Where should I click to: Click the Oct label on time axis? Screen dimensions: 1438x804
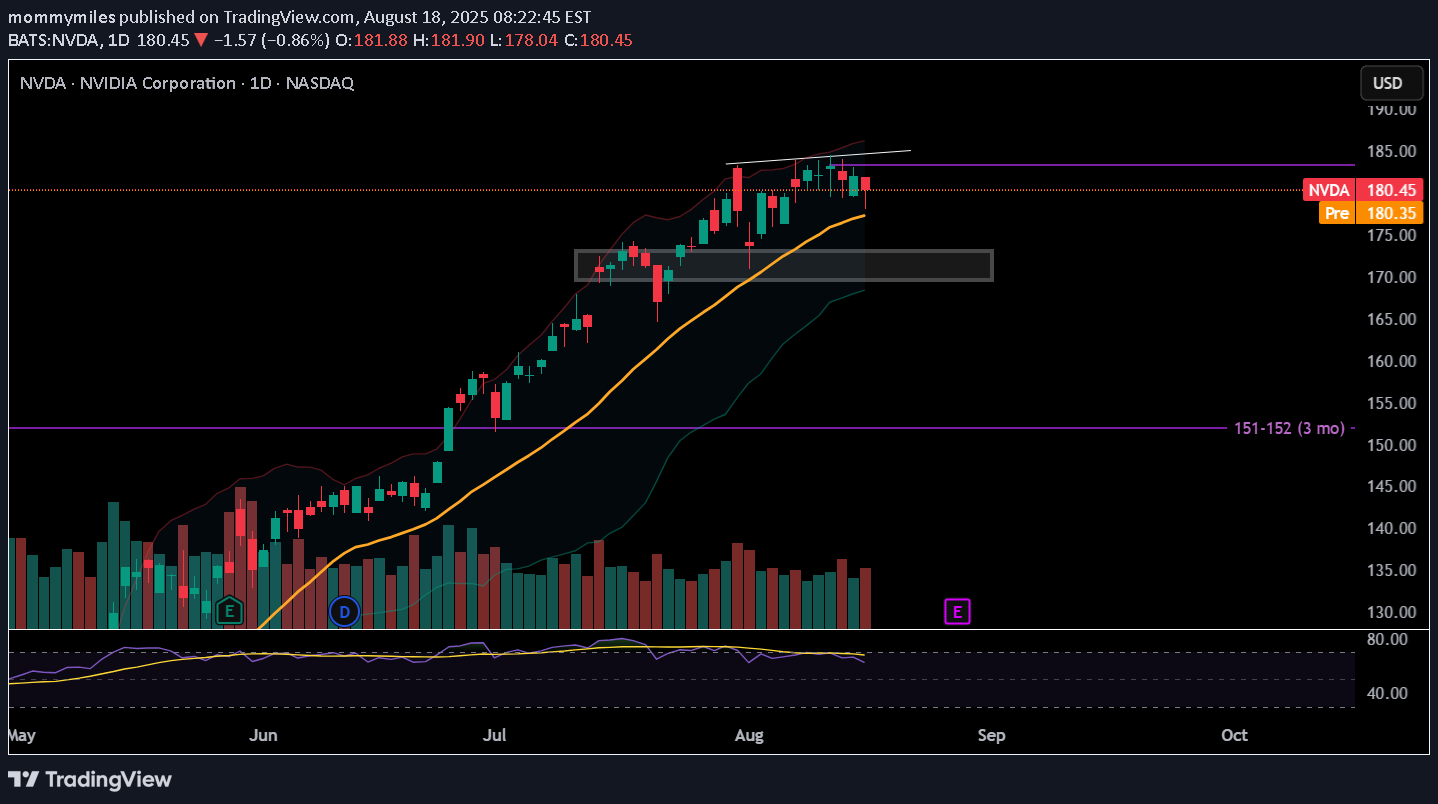point(1234,736)
